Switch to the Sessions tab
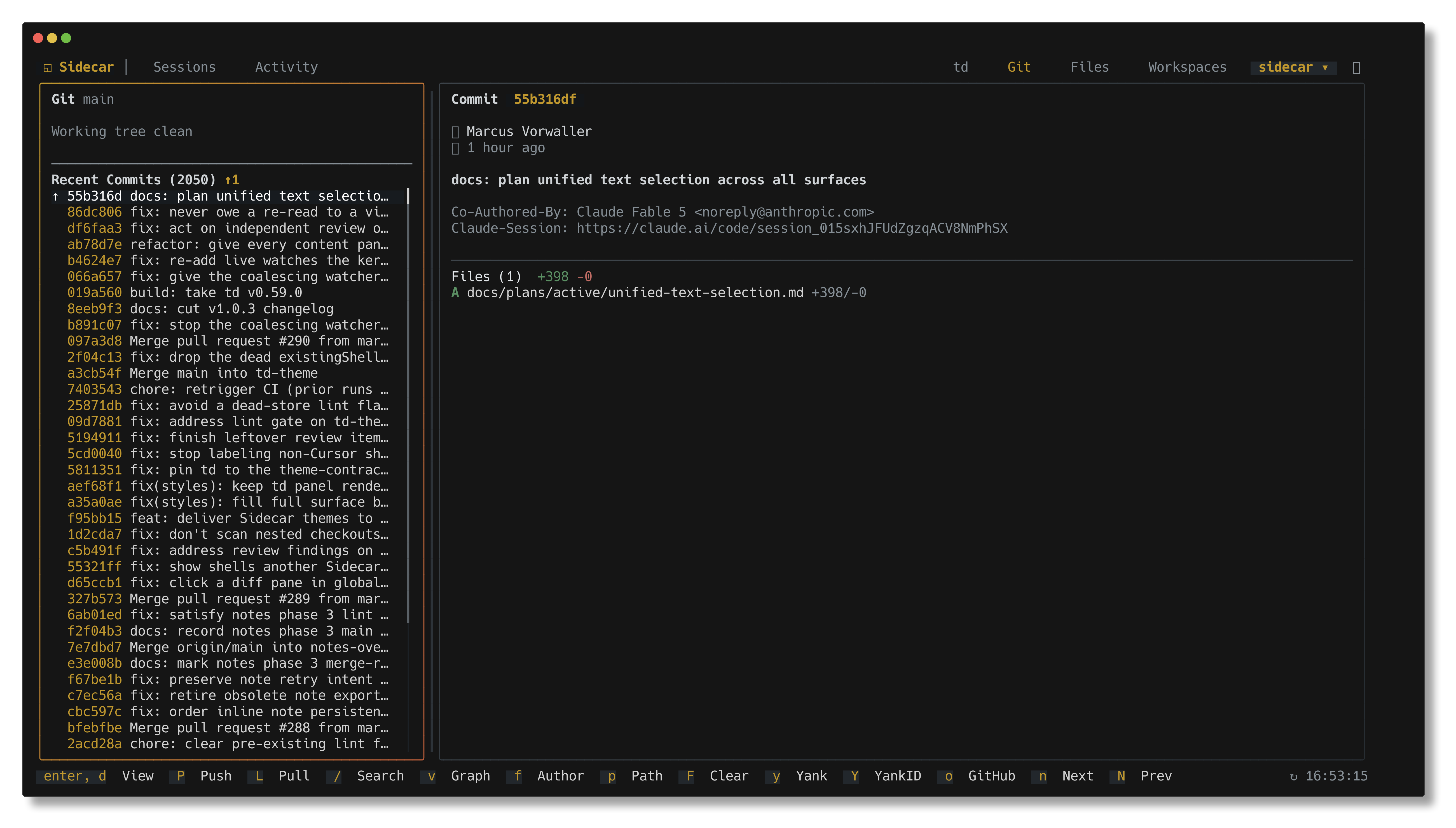Viewport: 1456px width, 828px height. pyautogui.click(x=184, y=67)
